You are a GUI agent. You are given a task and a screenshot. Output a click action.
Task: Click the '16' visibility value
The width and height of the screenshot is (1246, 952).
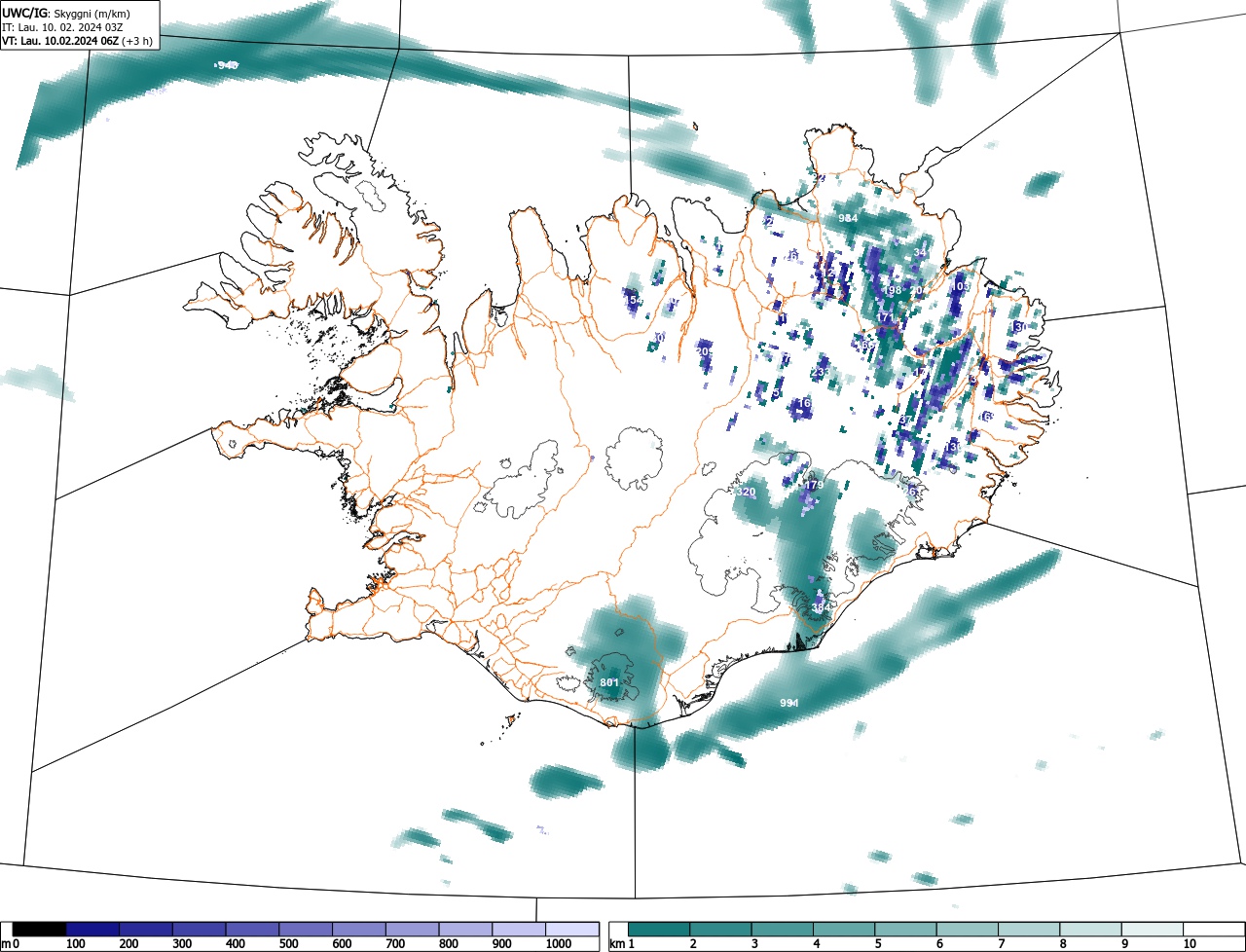pos(804,403)
